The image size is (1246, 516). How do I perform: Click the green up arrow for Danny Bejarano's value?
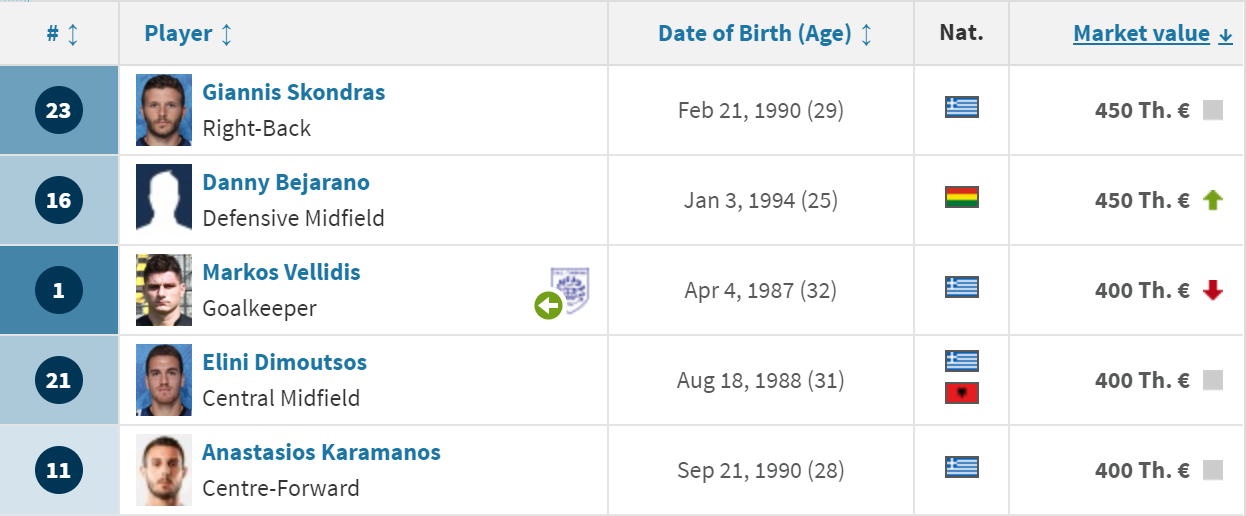pyautogui.click(x=1213, y=200)
